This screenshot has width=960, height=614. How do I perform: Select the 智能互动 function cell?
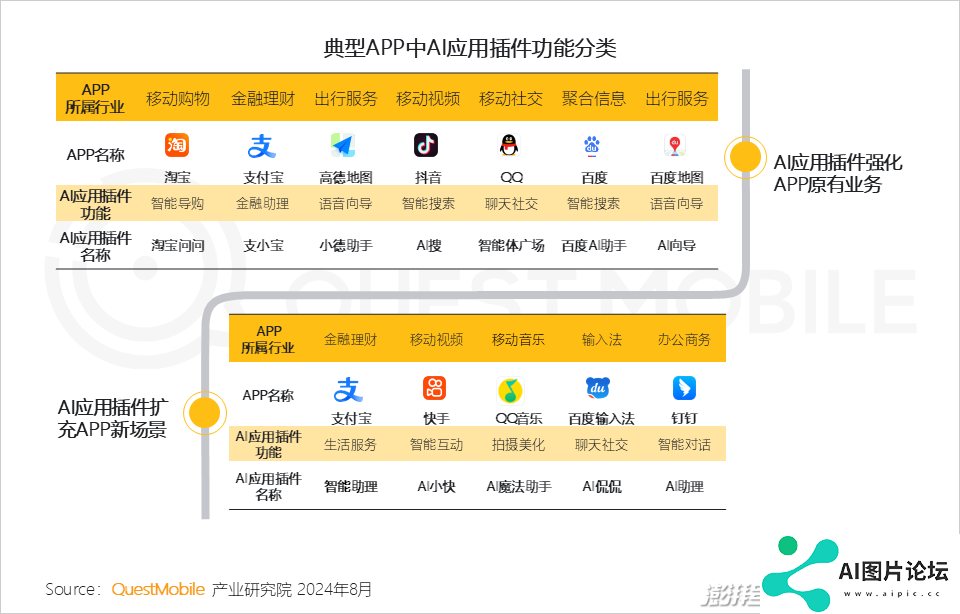pyautogui.click(x=437, y=445)
